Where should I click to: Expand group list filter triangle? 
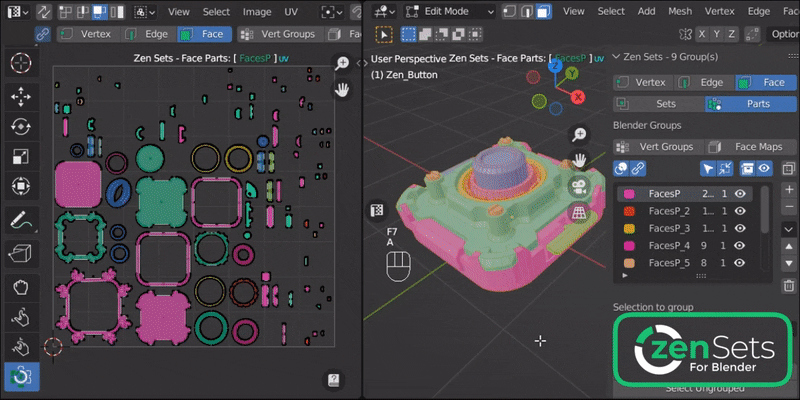626,276
